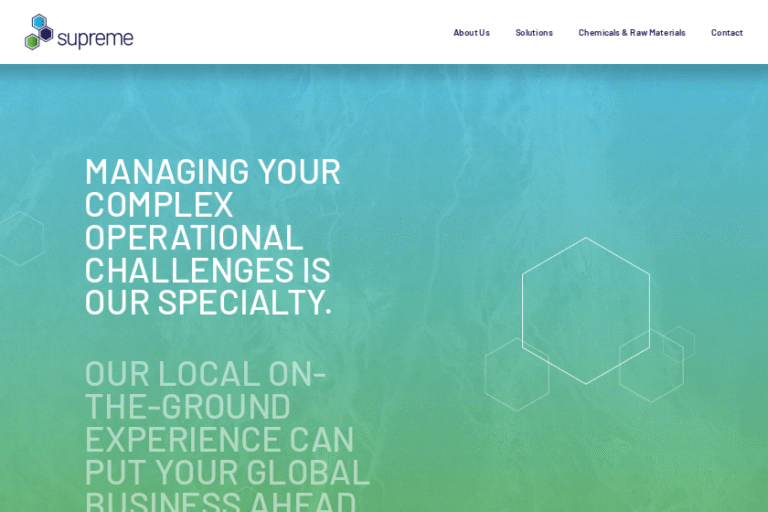Click the word "SPECIALTY." in the headline
Screen dimensions: 768x512
point(244,302)
